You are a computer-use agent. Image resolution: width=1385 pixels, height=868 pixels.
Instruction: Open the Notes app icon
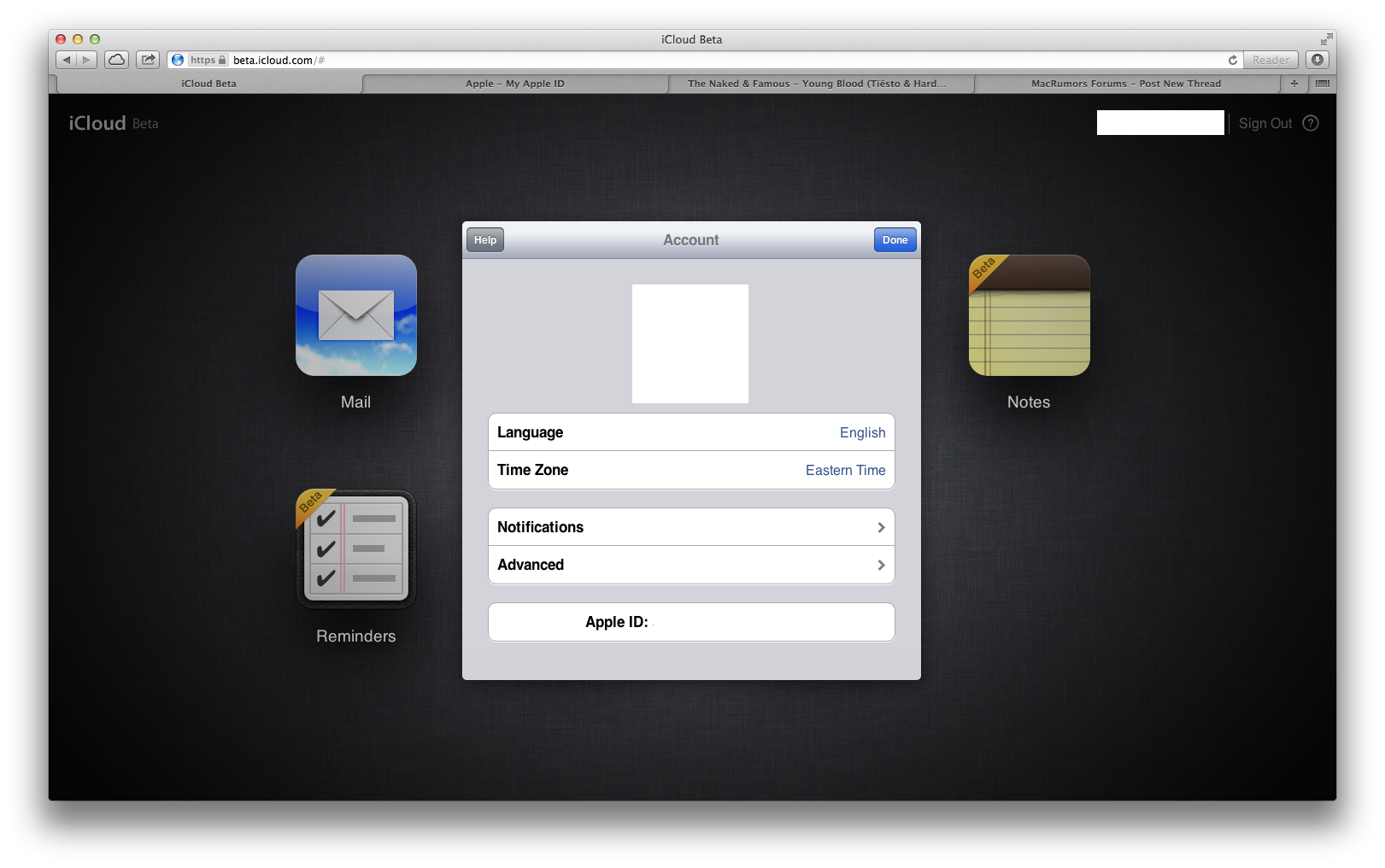click(x=1030, y=315)
